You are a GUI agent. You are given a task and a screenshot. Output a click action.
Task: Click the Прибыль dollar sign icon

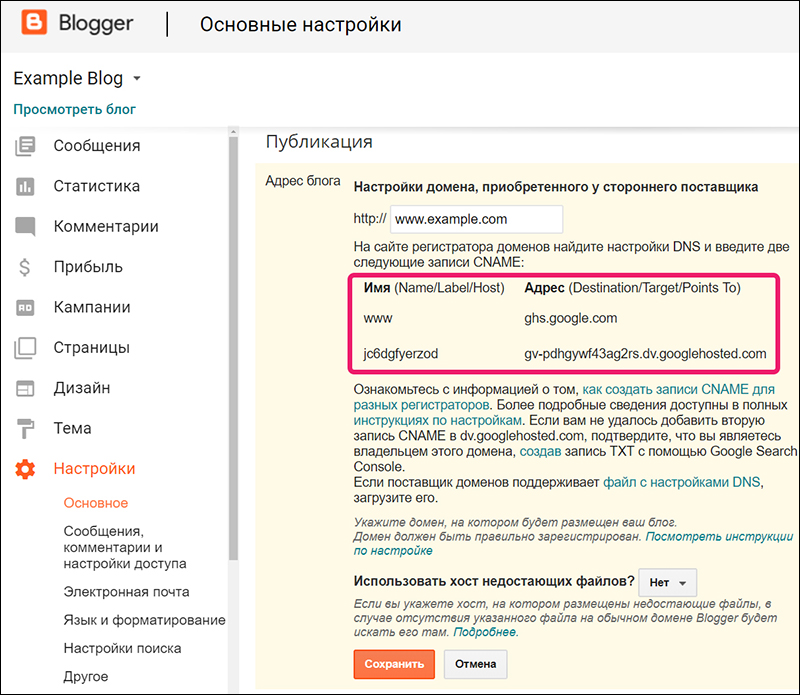point(25,267)
